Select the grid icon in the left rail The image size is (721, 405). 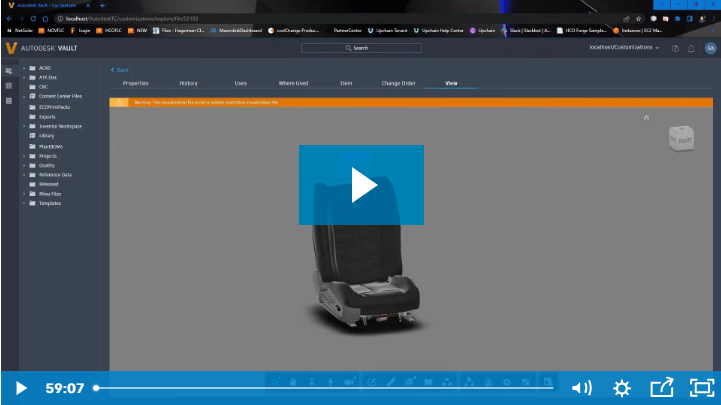coord(9,86)
